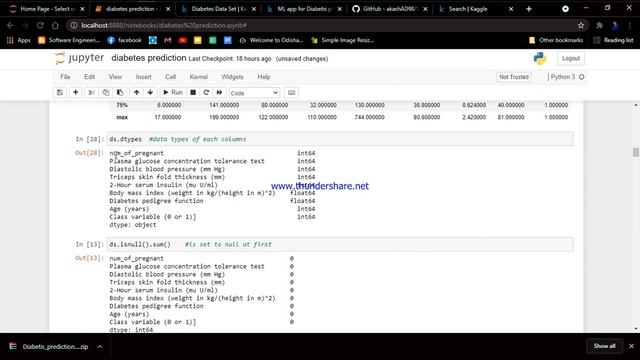Image resolution: width=640 pixels, height=360 pixels.
Task: Open a new browser tab with plus
Action: click(x=529, y=9)
